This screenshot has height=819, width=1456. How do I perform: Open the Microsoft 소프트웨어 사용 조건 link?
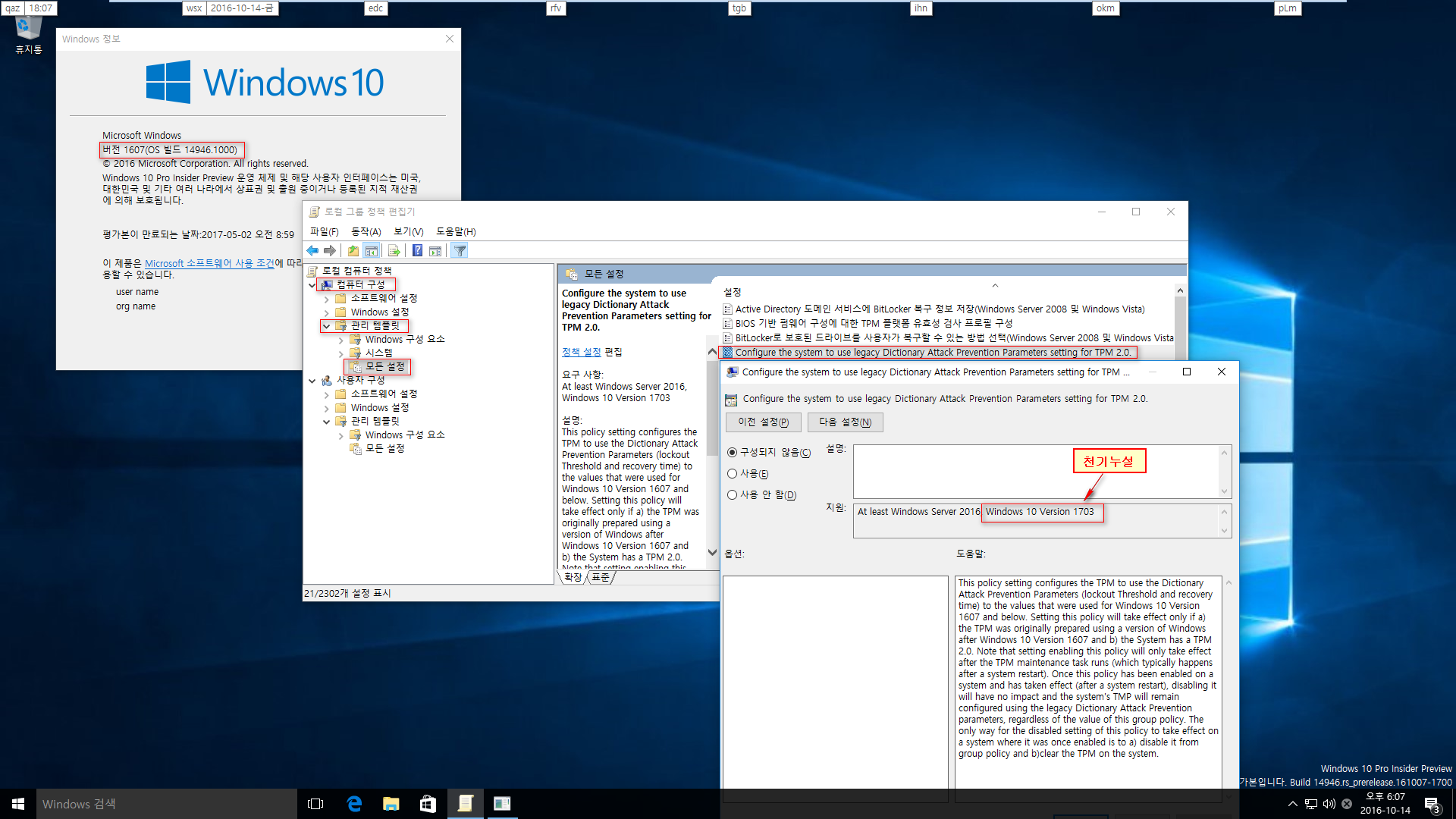[209, 264]
